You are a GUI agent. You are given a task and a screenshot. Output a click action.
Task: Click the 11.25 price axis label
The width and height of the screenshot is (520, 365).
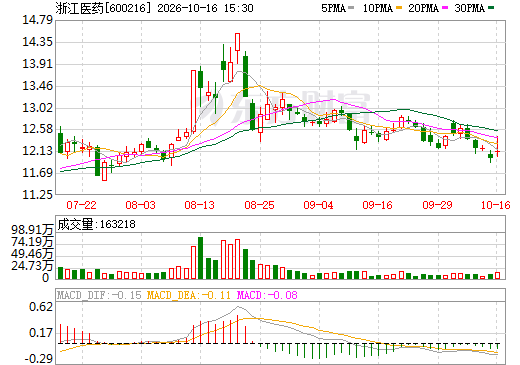tap(37, 195)
